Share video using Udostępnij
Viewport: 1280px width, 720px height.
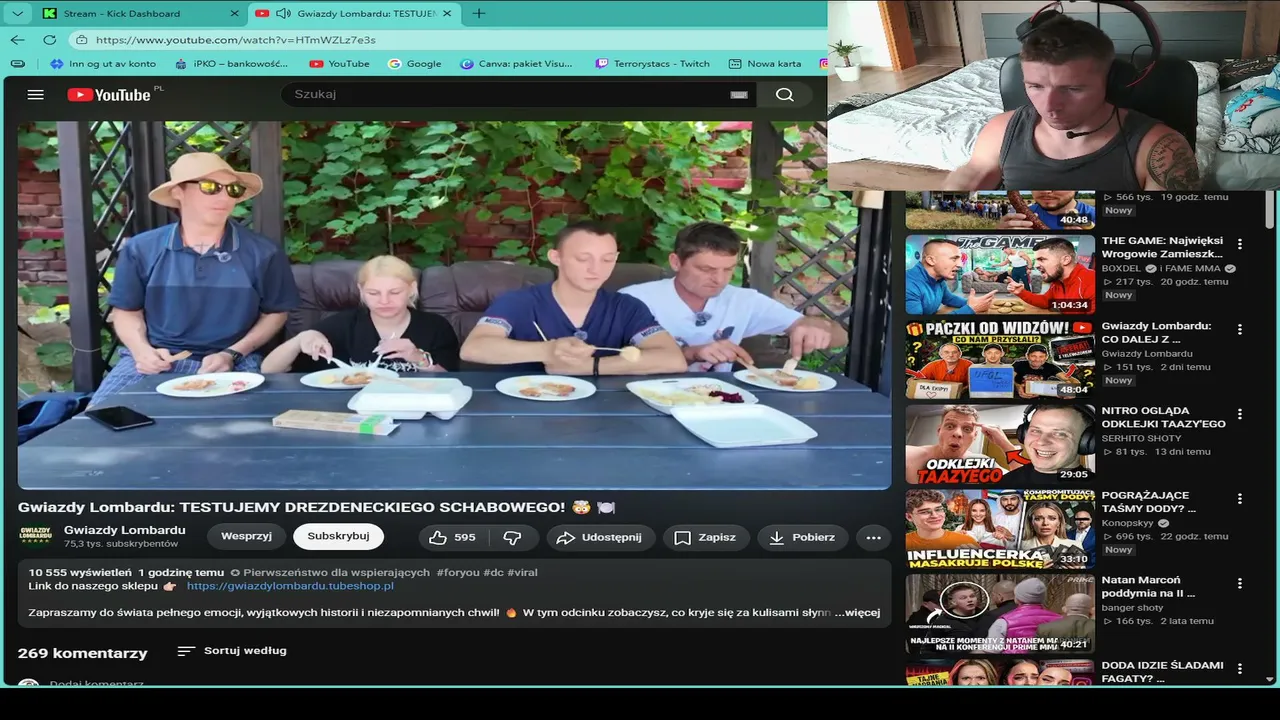(x=600, y=537)
